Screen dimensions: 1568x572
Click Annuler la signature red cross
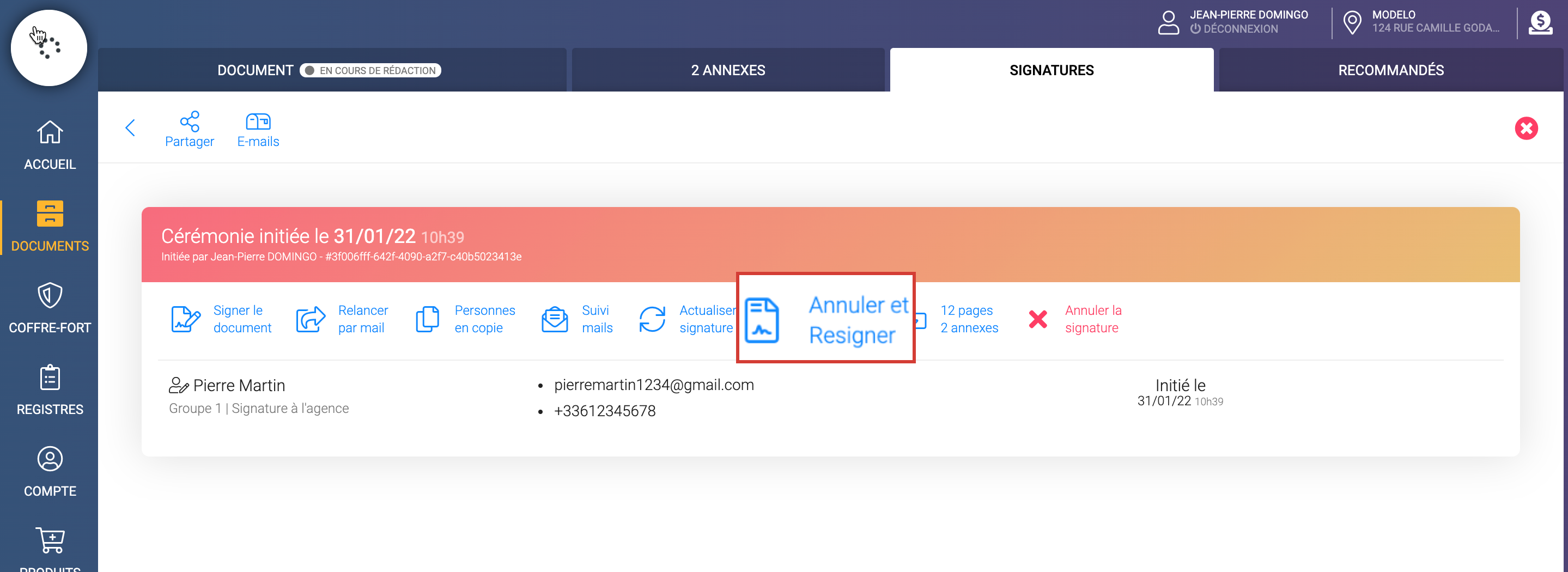click(x=1038, y=319)
